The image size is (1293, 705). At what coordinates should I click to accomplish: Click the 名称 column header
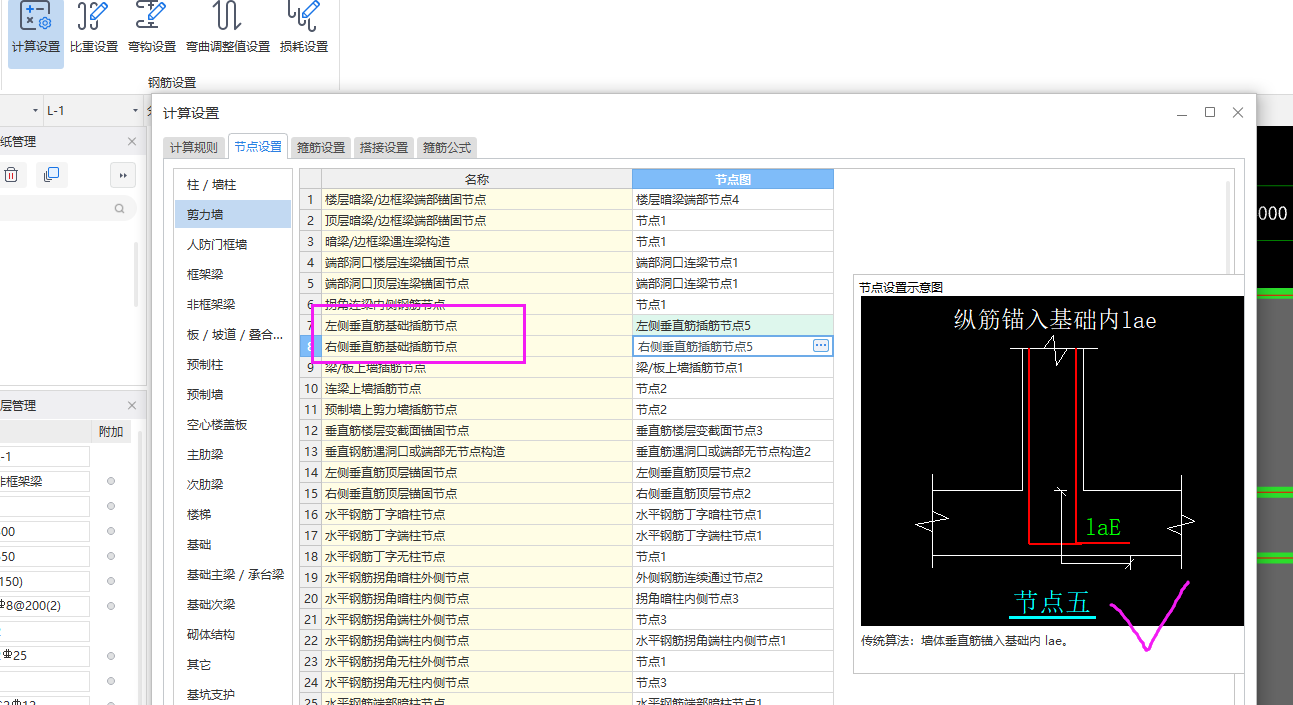[476, 179]
